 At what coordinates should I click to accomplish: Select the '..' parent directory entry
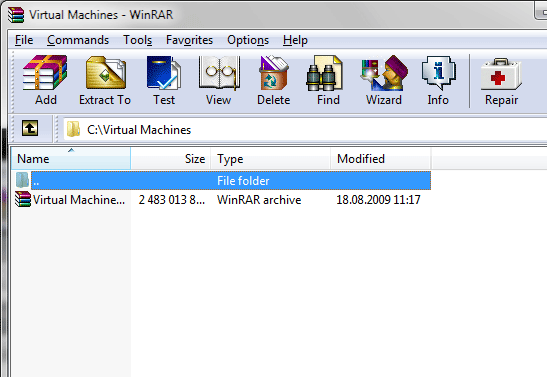point(231,180)
